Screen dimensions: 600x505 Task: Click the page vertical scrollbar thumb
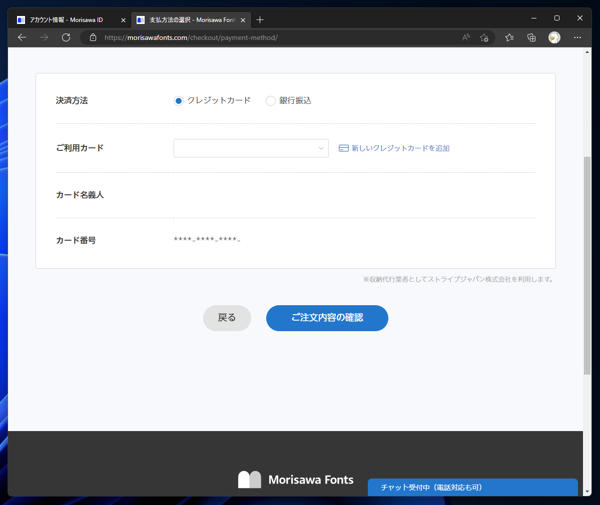point(587,266)
